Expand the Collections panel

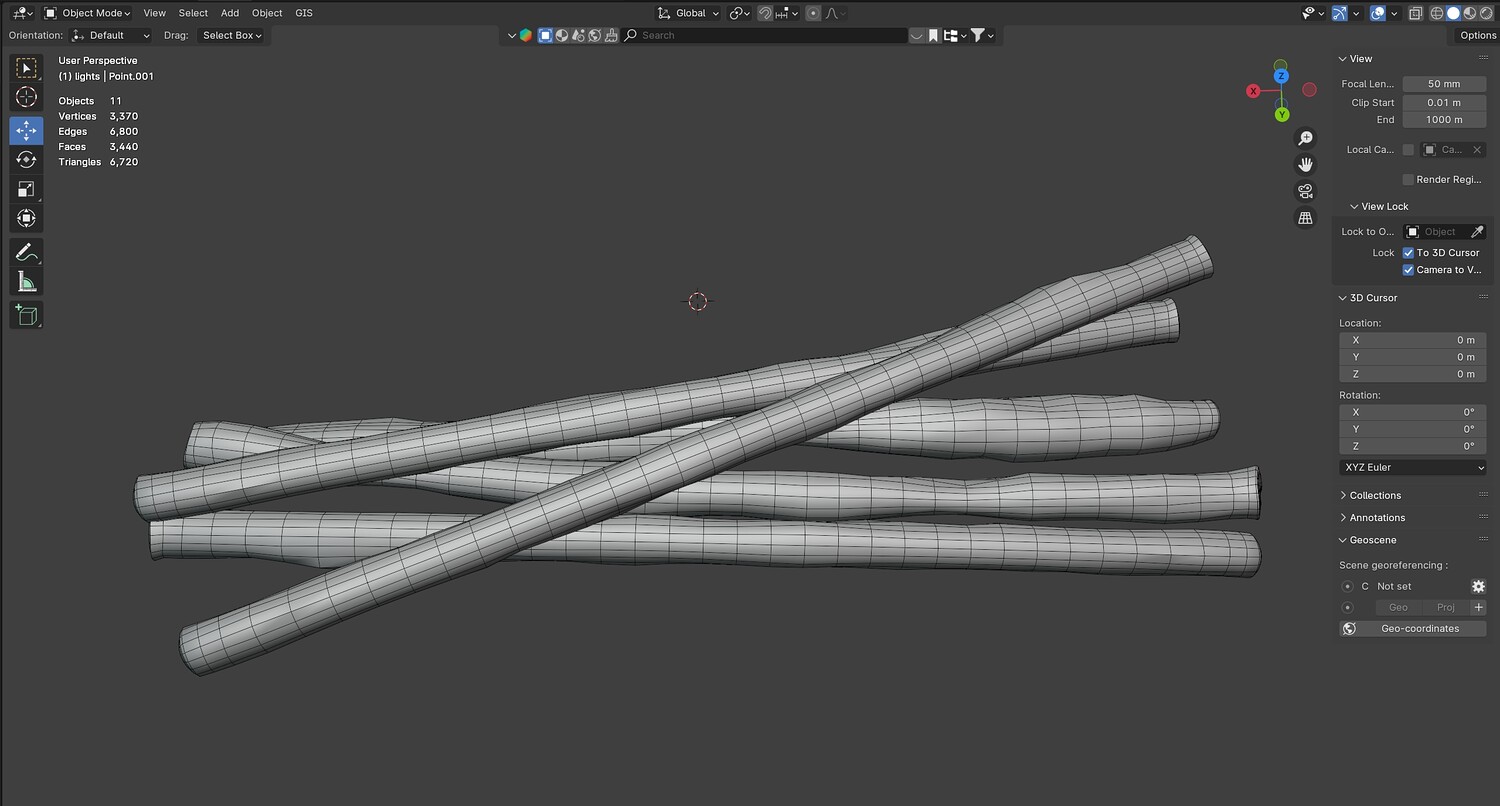tap(1375, 496)
